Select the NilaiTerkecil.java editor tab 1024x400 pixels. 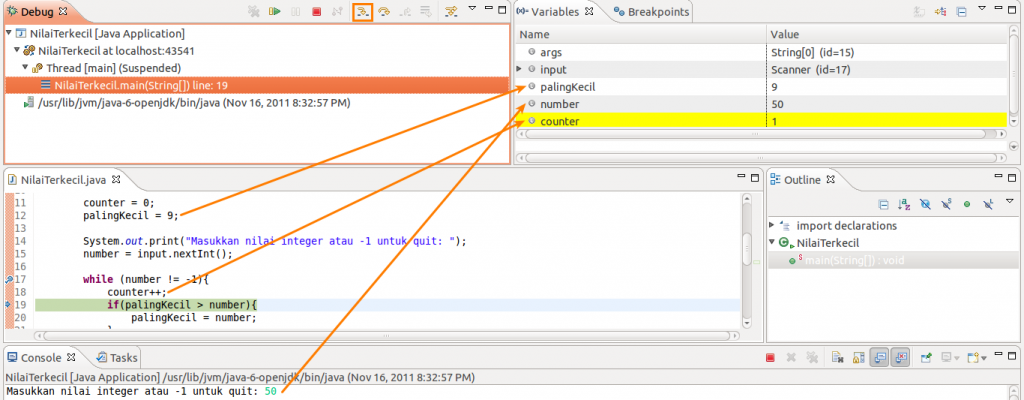(x=65, y=178)
